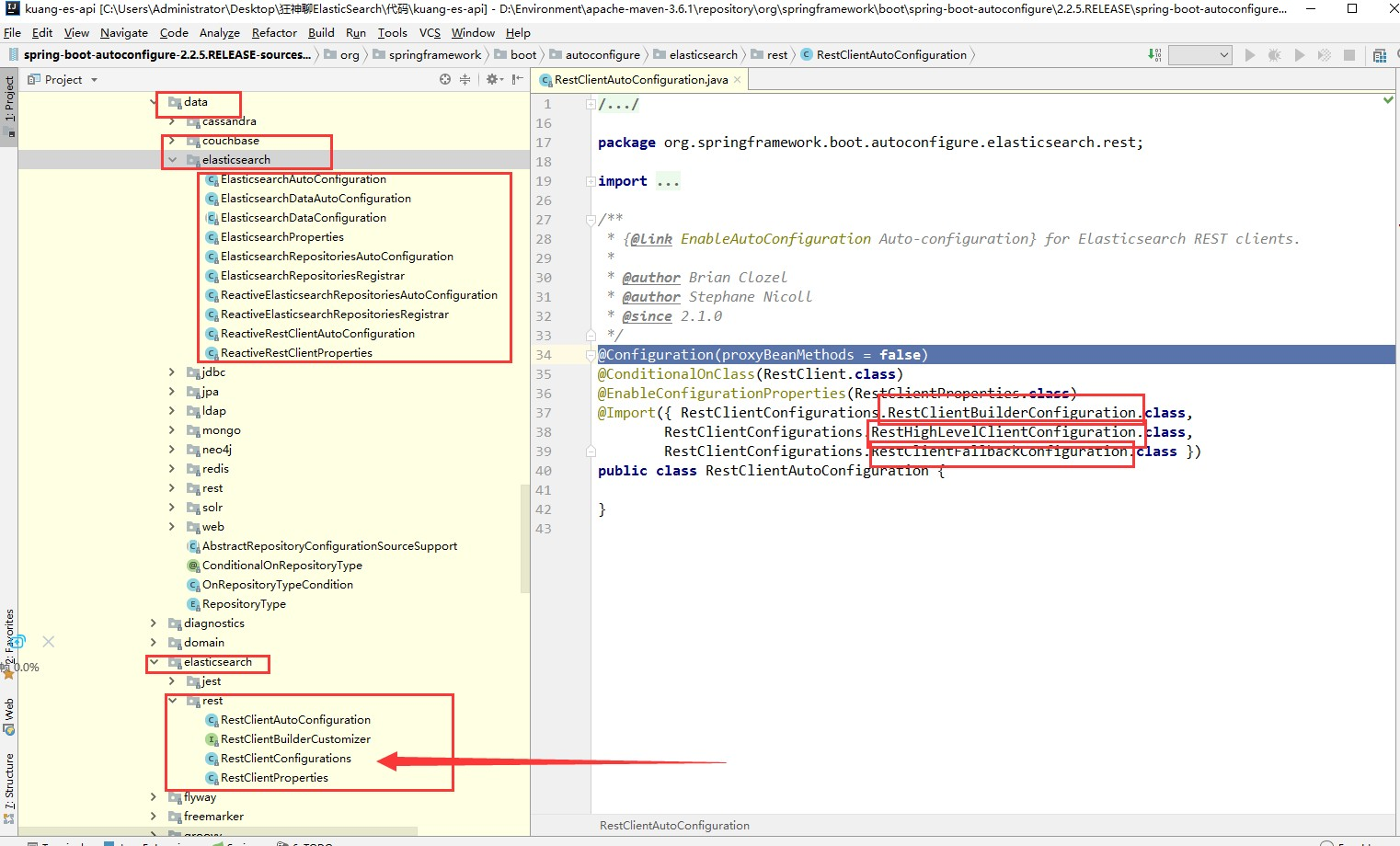Click the locate/scroll from source icon
Screen dimensions: 1400x846
(x=445, y=80)
